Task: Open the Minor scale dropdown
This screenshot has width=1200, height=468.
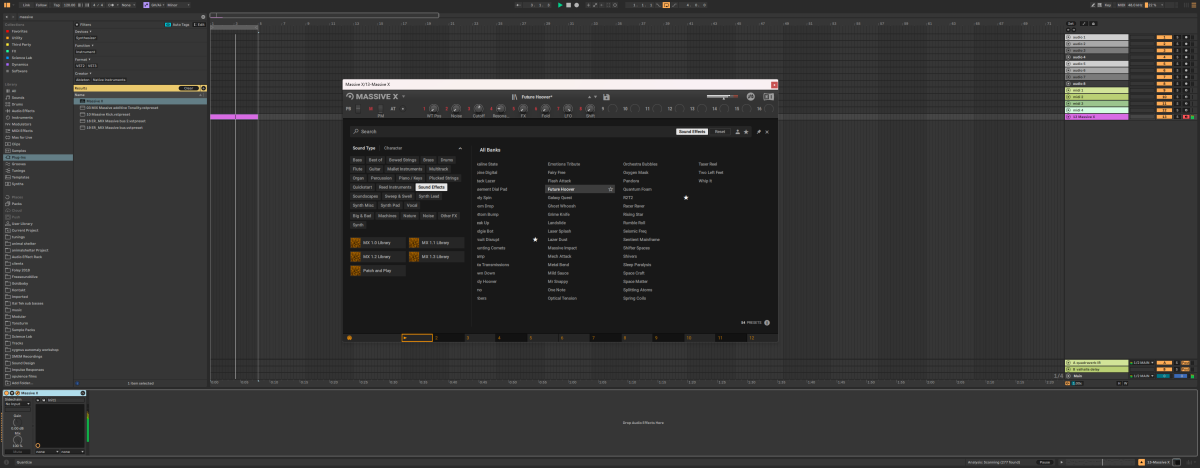Action: pos(178,5)
